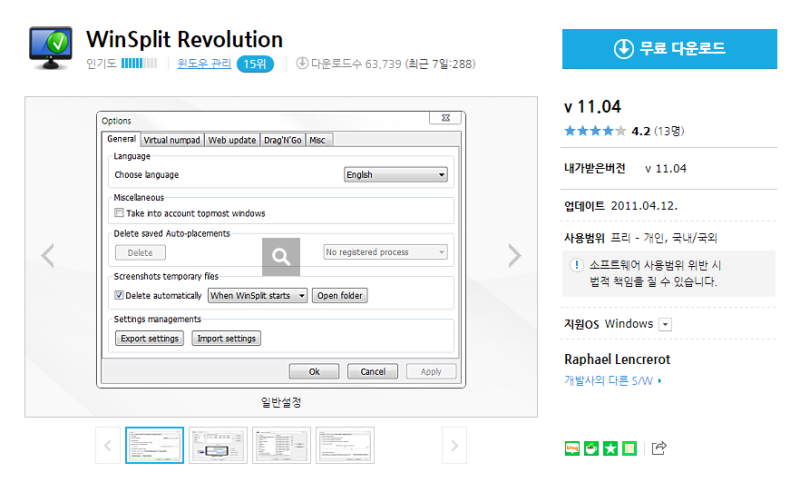Share to Naver cafe cup icon
800x502 pixels.
(591, 448)
